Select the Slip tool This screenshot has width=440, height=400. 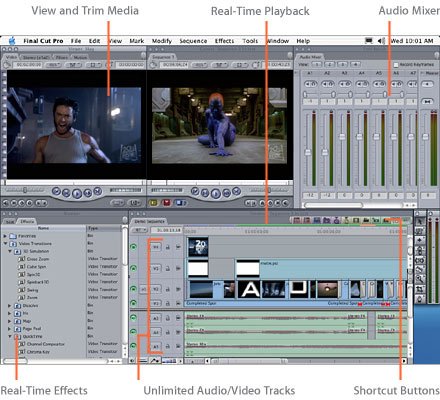pyautogui.click(x=419, y=260)
